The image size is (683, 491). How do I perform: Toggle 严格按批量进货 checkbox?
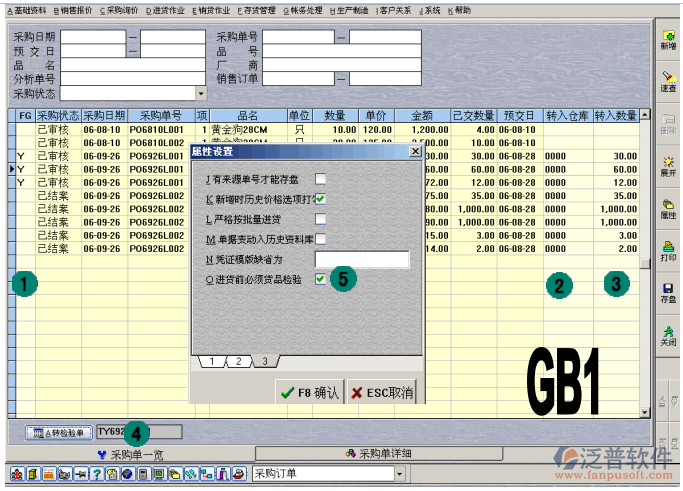click(x=321, y=219)
